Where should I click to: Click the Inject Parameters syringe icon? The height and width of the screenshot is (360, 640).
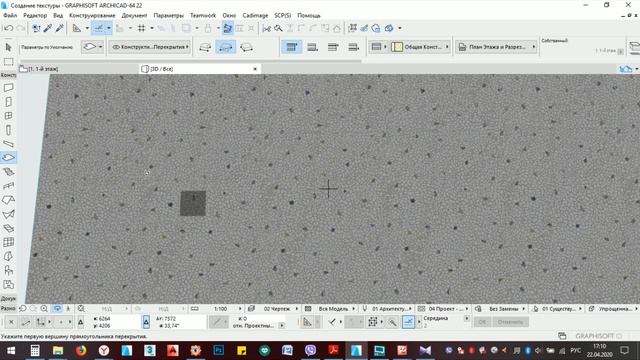pyautogui.click(x=60, y=28)
